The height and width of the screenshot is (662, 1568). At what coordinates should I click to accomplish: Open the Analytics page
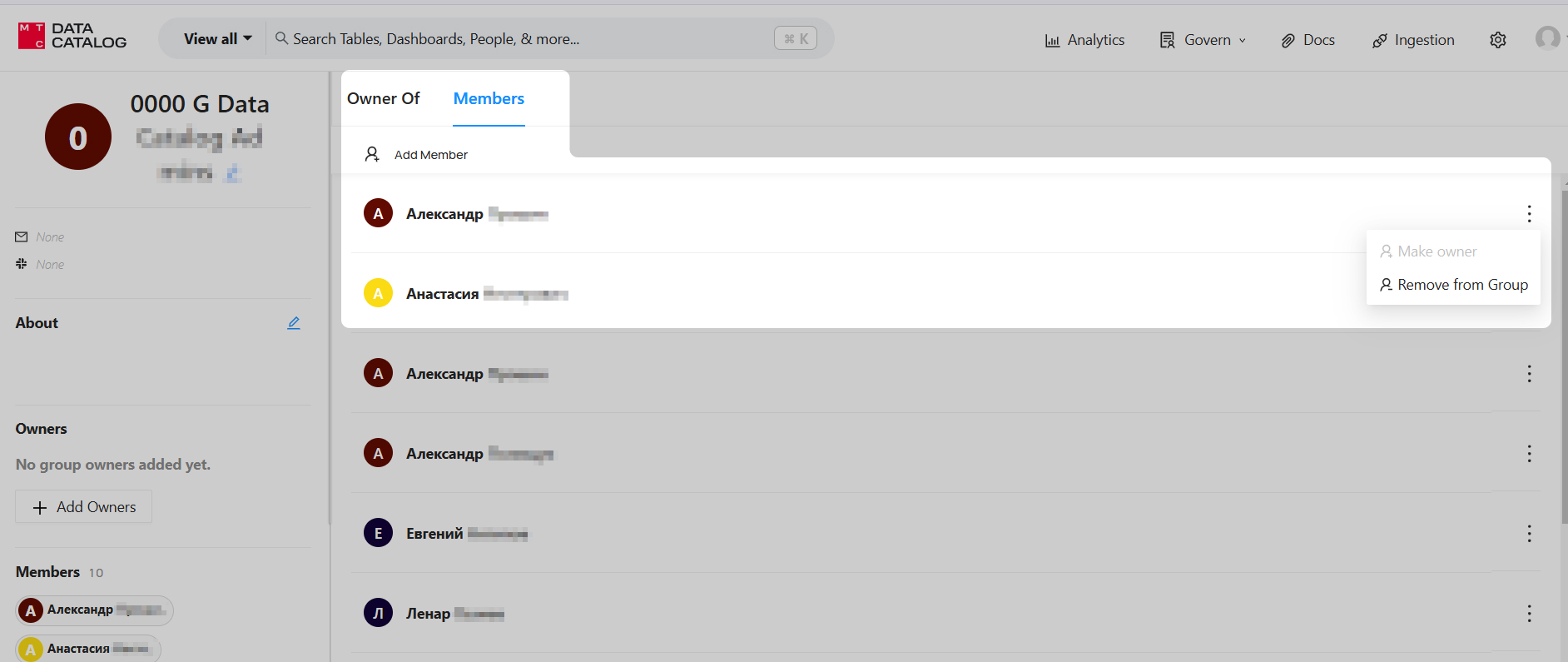click(x=1084, y=40)
